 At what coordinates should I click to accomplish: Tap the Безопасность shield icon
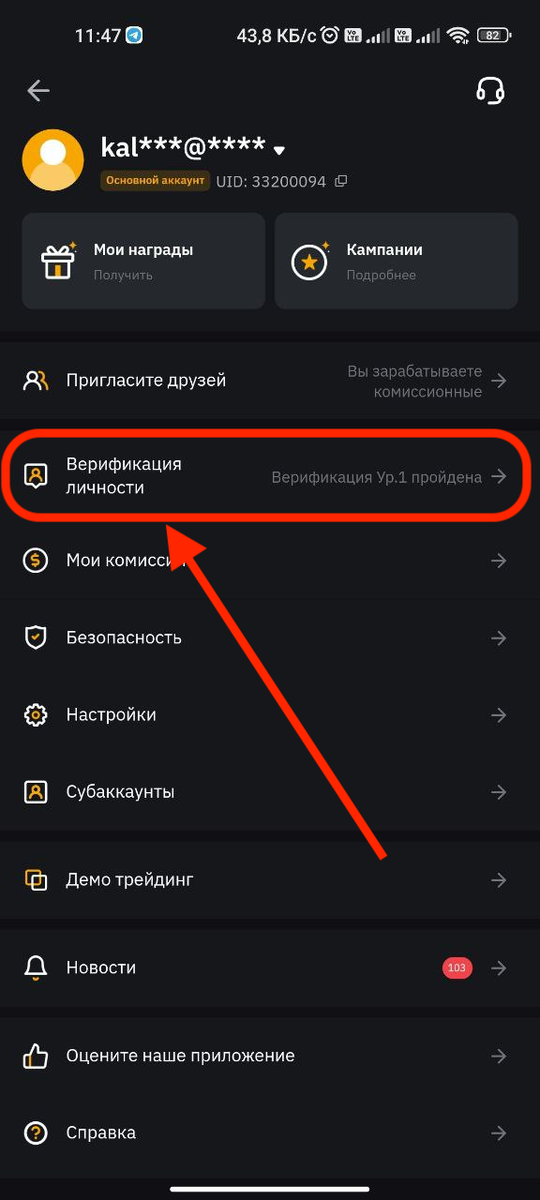tap(36, 637)
